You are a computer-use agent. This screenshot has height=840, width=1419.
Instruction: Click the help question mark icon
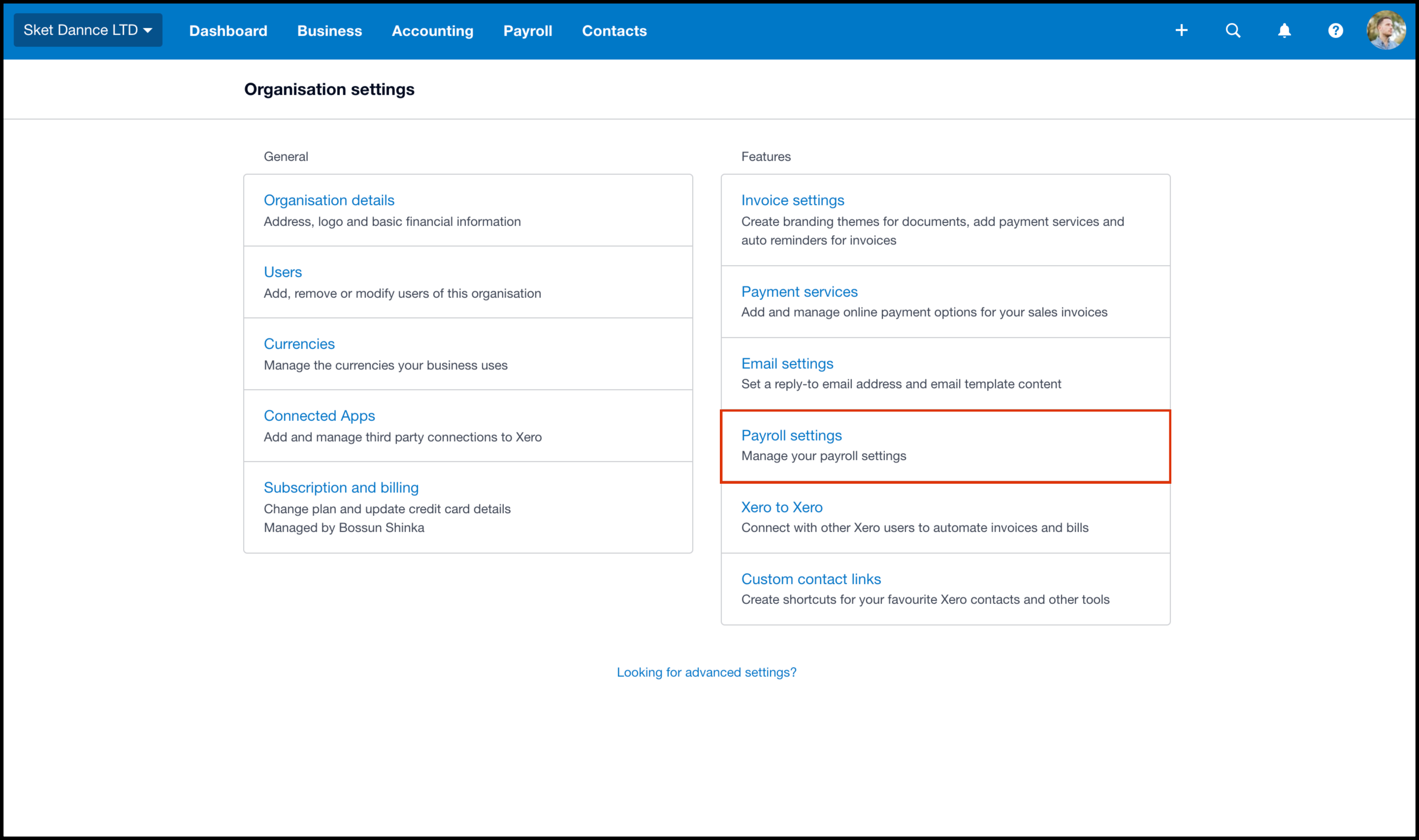point(1335,31)
